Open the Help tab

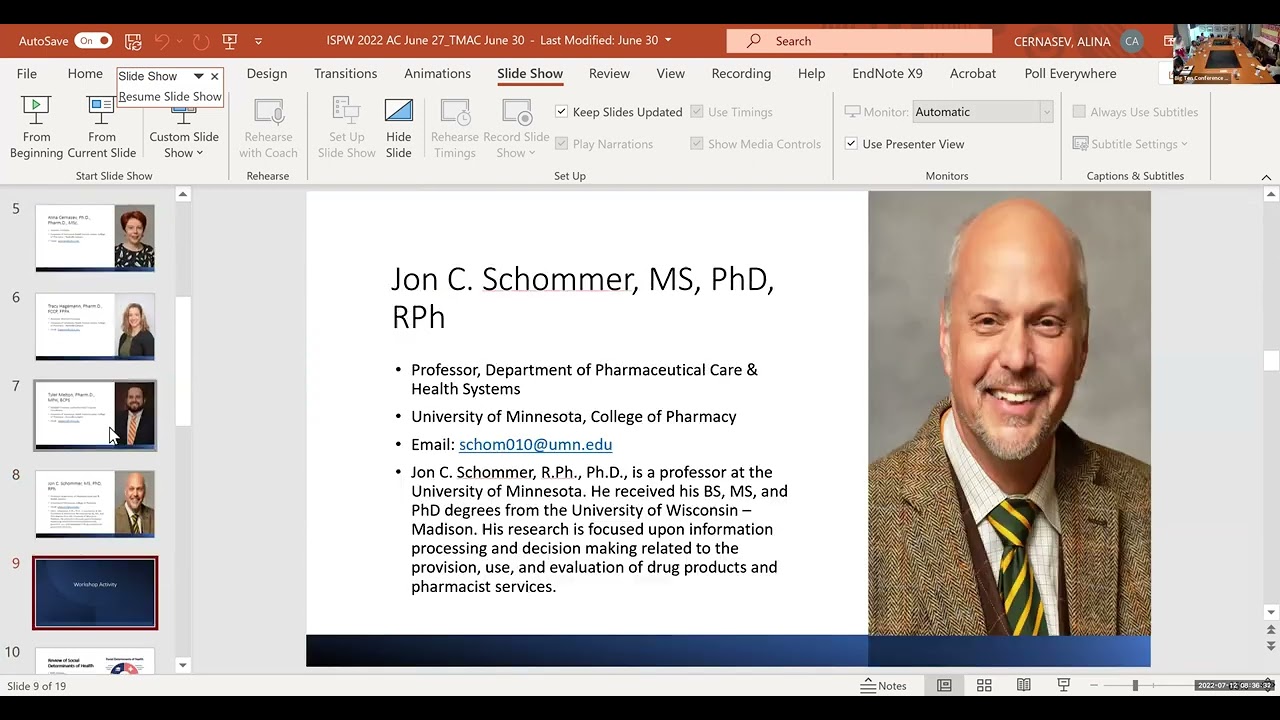811,74
